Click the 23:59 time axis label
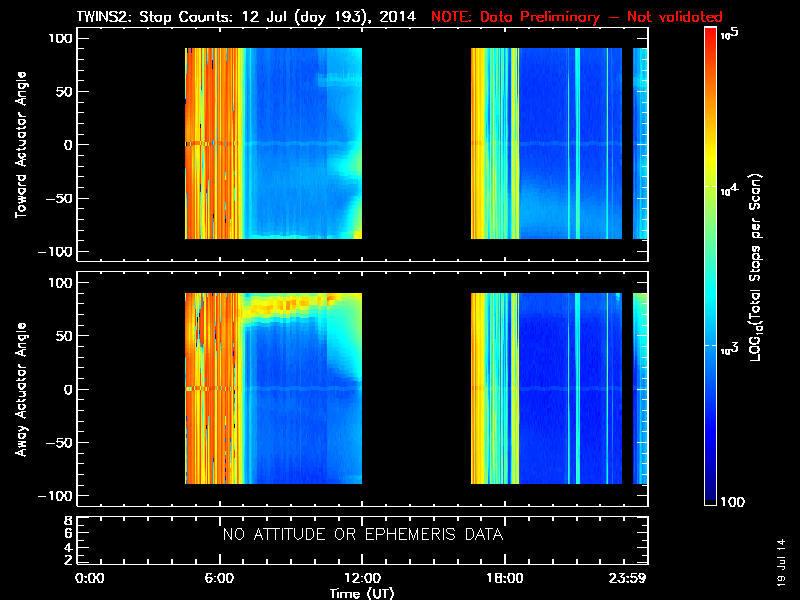Viewport: 800px width, 600px height. point(628,578)
